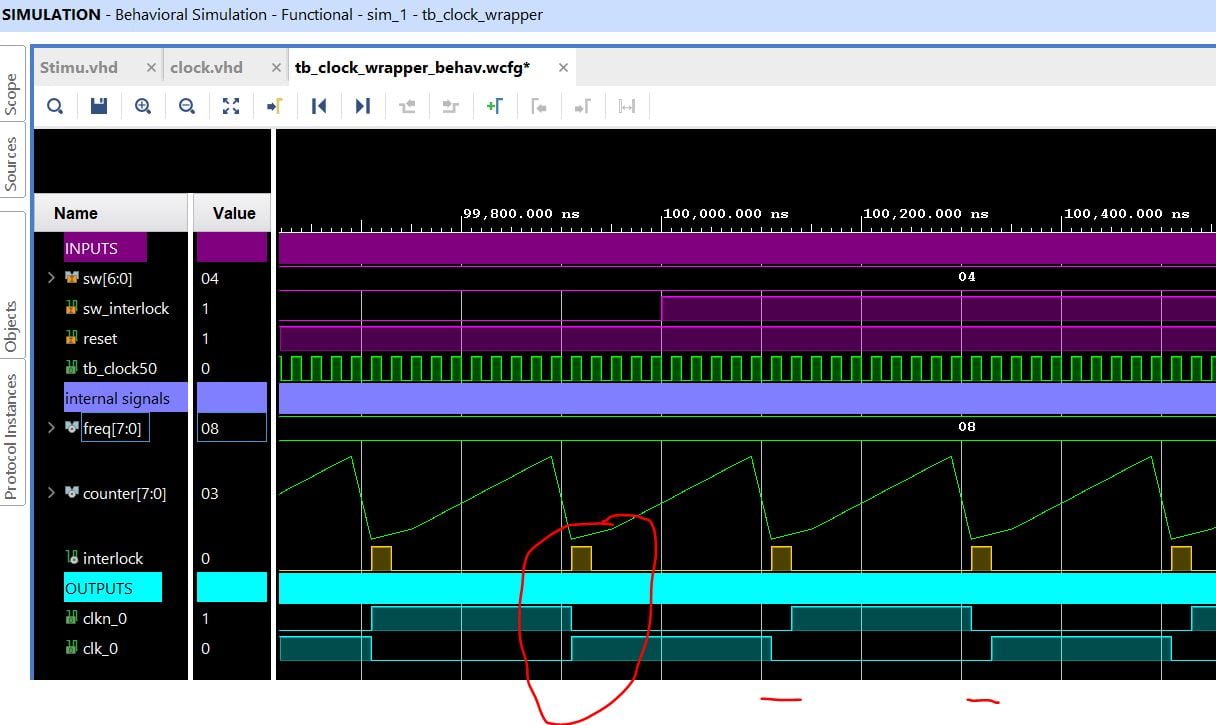Click Zoom Fit to show full waveform

(231, 105)
